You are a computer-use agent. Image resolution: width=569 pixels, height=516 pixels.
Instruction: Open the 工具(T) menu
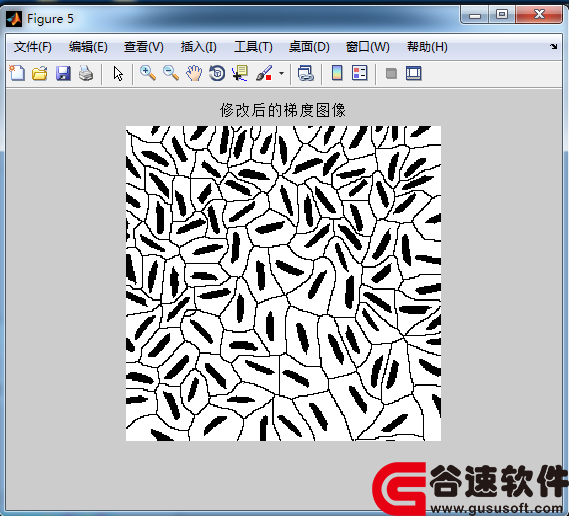tap(253, 47)
